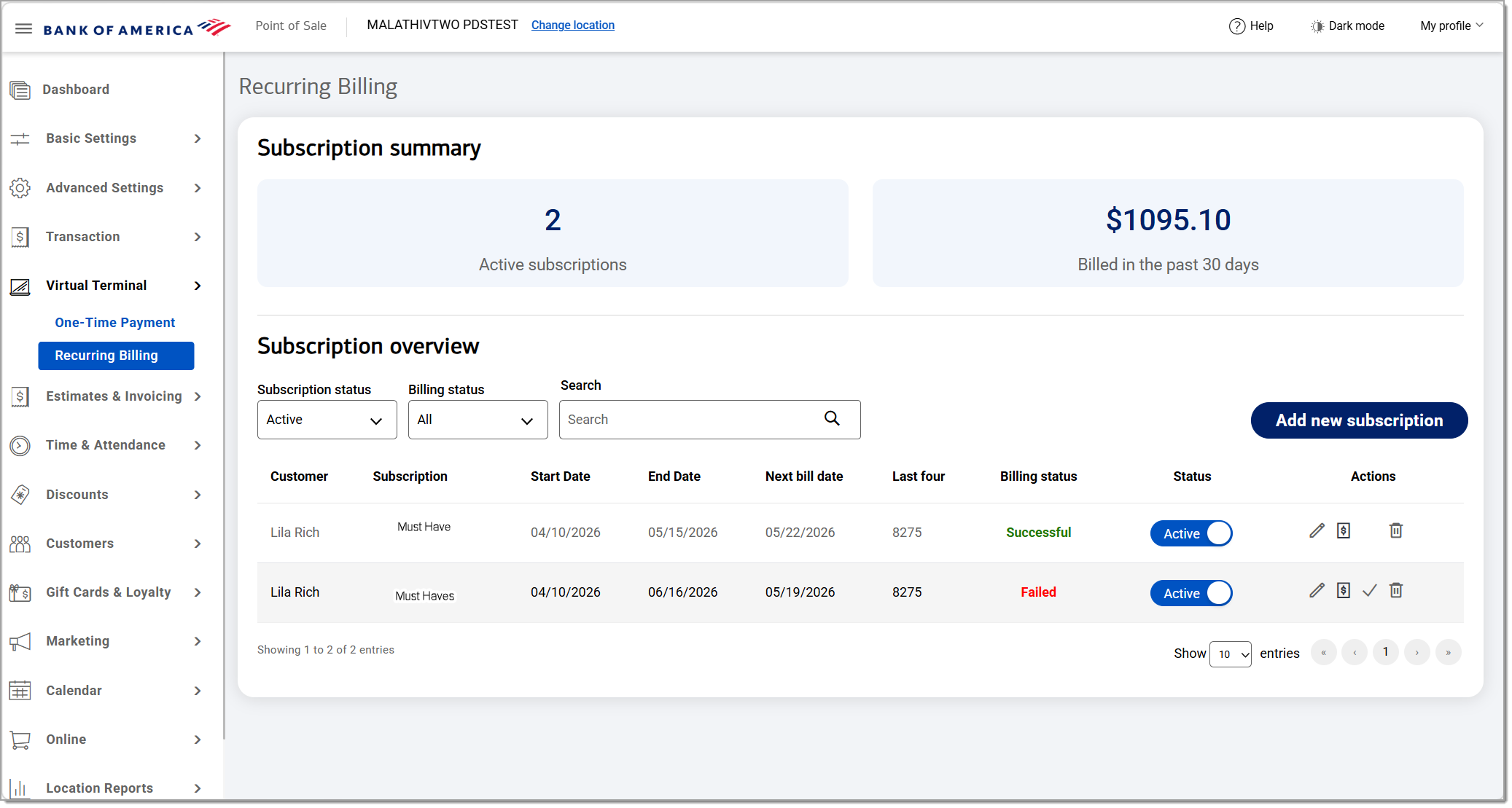Open the Billing status dropdown

(478, 420)
